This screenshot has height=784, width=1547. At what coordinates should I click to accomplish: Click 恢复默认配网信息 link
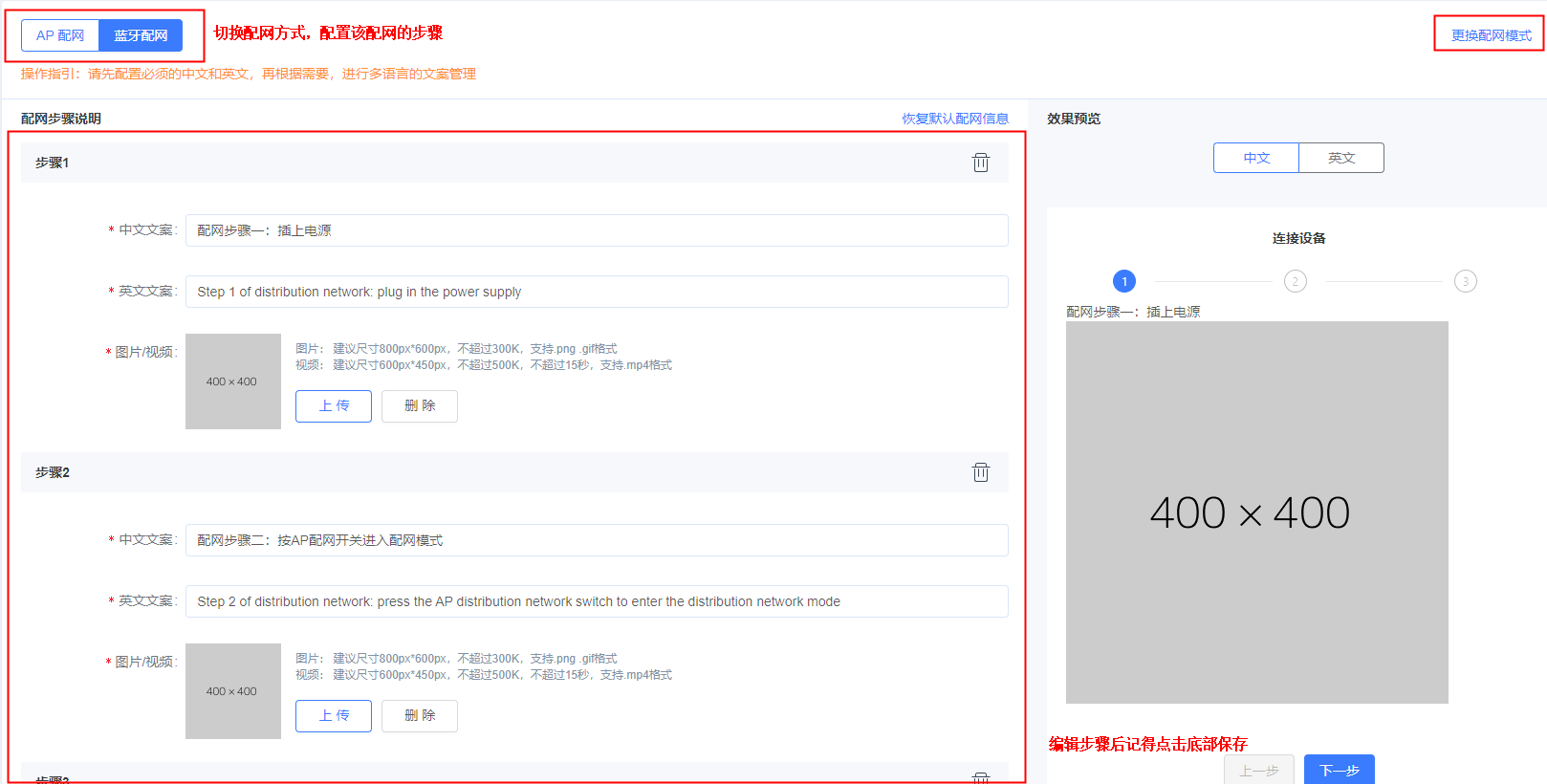coord(955,119)
